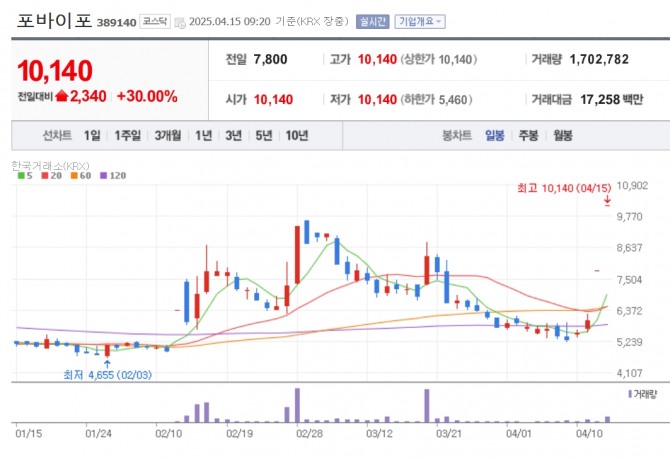The width and height of the screenshot is (670, 459).
Task: Click the red 최고 high marker arrow
Action: [x=607, y=201]
